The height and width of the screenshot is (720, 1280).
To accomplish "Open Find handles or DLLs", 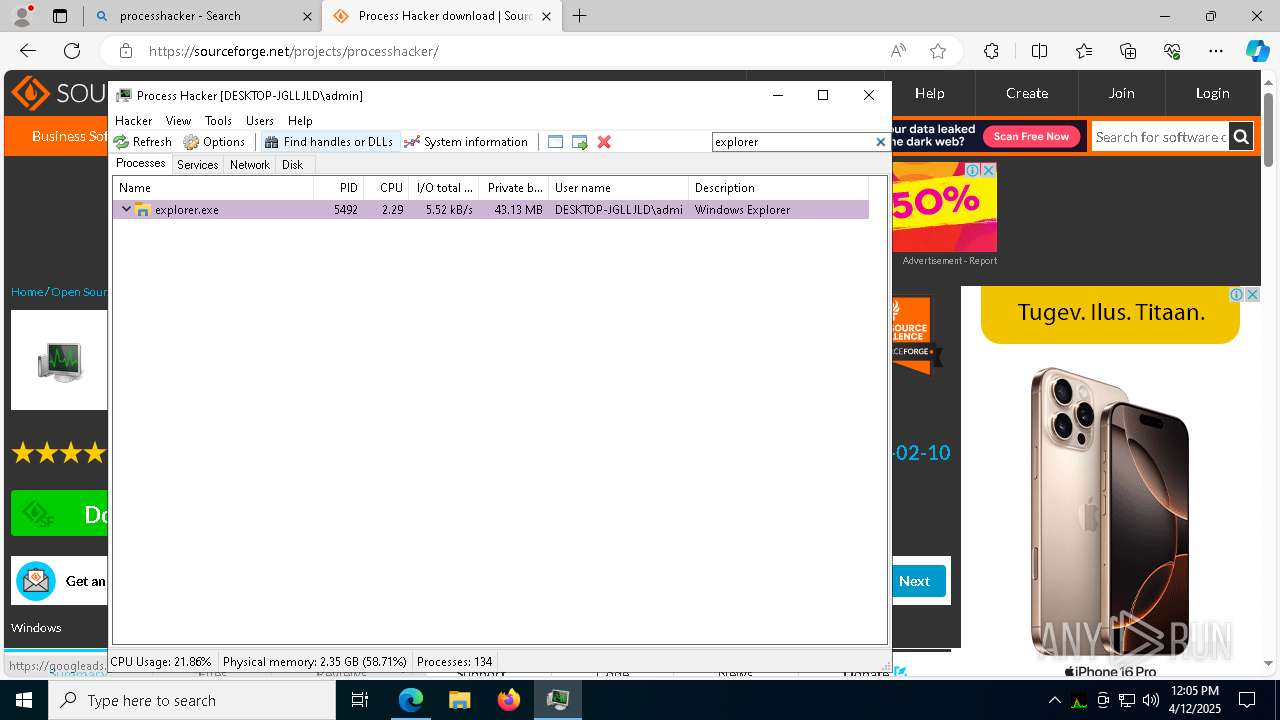I will click(x=328, y=142).
